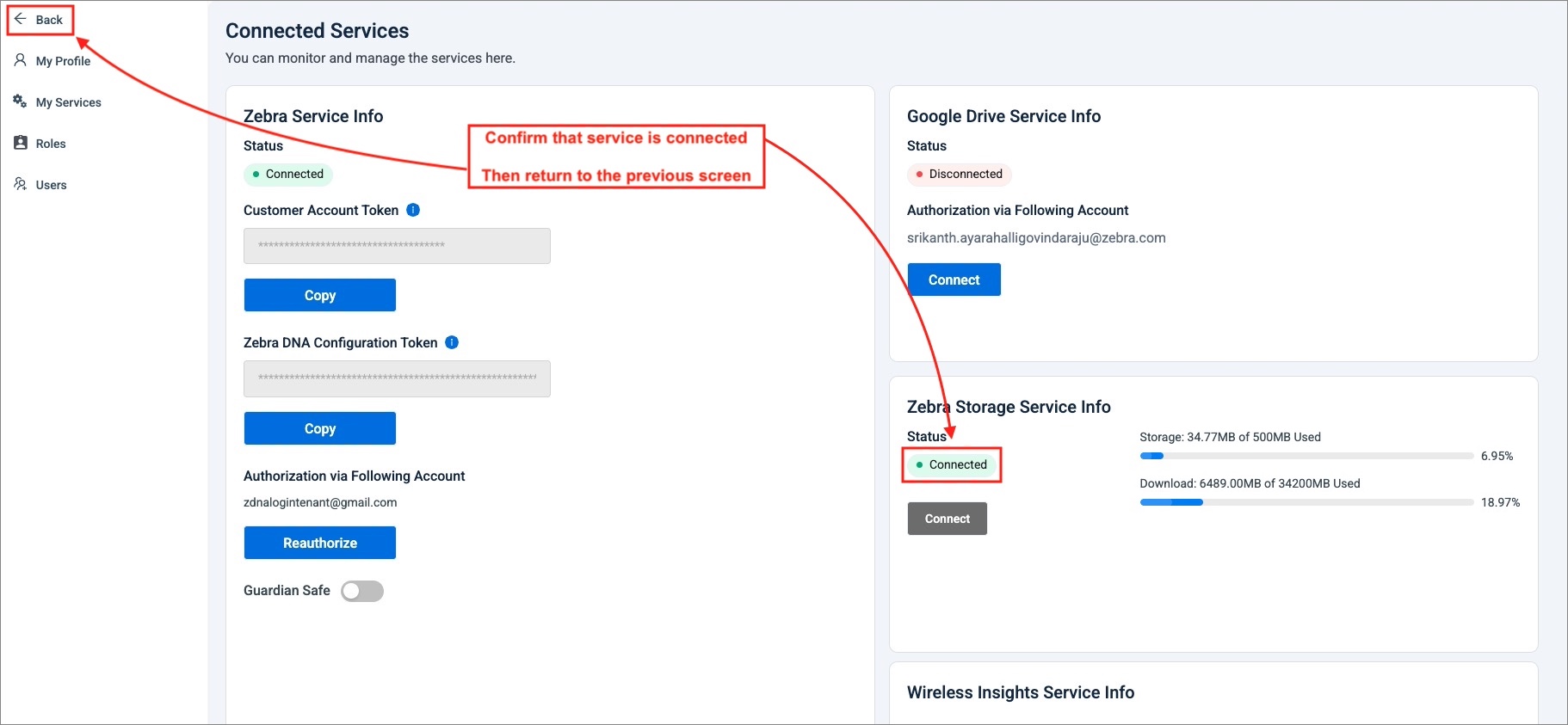Image resolution: width=1568 pixels, height=725 pixels.
Task: Click the Back arrow icon
Action: click(21, 19)
